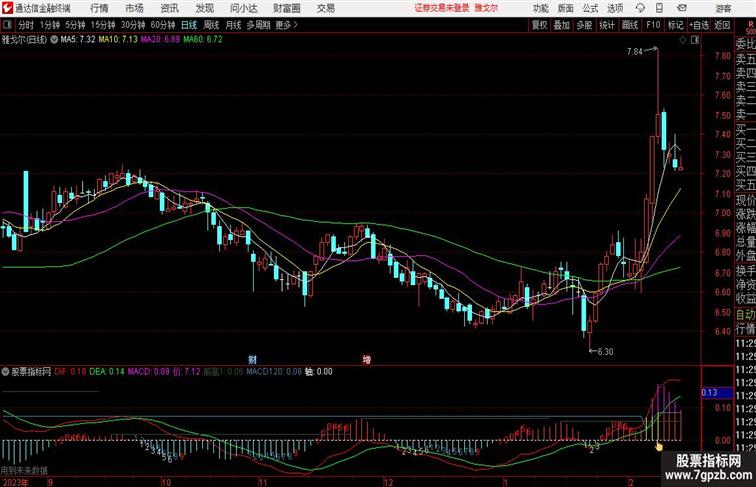756x487 pixels.
Task: Open the 多周期 multi-period view
Action: click(258, 25)
